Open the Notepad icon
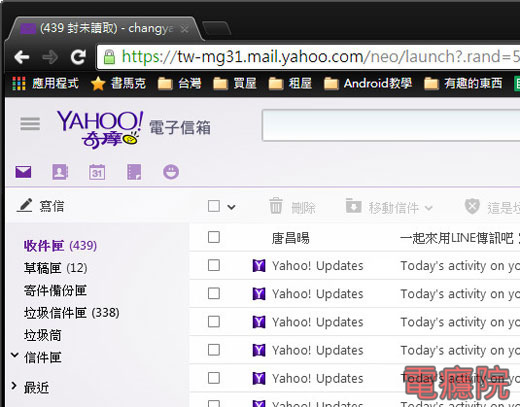Image resolution: width=520 pixels, height=407 pixels. coord(134,172)
